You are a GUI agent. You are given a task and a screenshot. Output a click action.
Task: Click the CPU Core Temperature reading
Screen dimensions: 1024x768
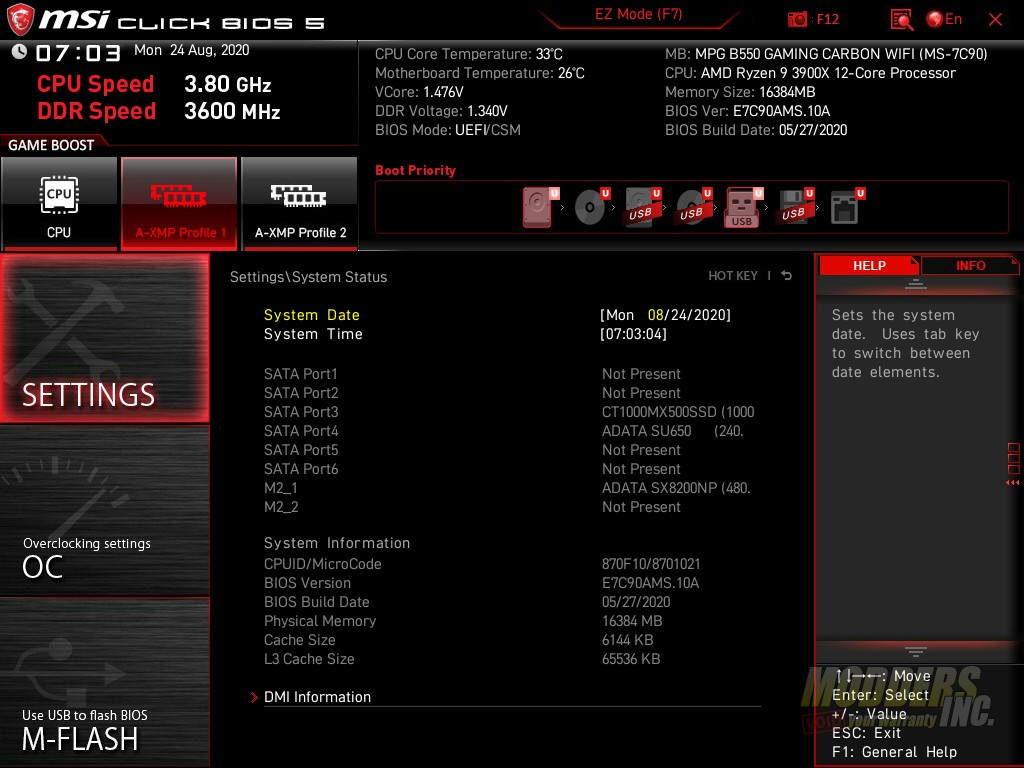pyautogui.click(x=468, y=54)
